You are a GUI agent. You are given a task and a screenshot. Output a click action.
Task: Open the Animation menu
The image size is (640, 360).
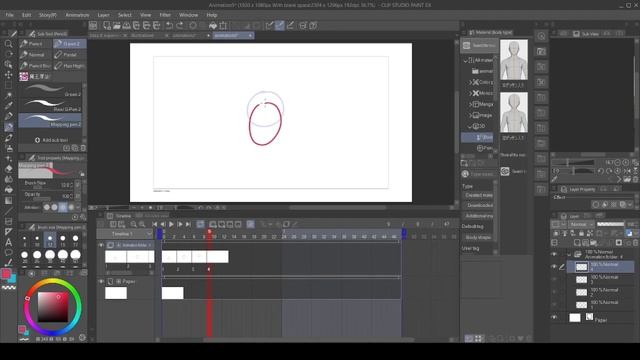pyautogui.click(x=77, y=15)
